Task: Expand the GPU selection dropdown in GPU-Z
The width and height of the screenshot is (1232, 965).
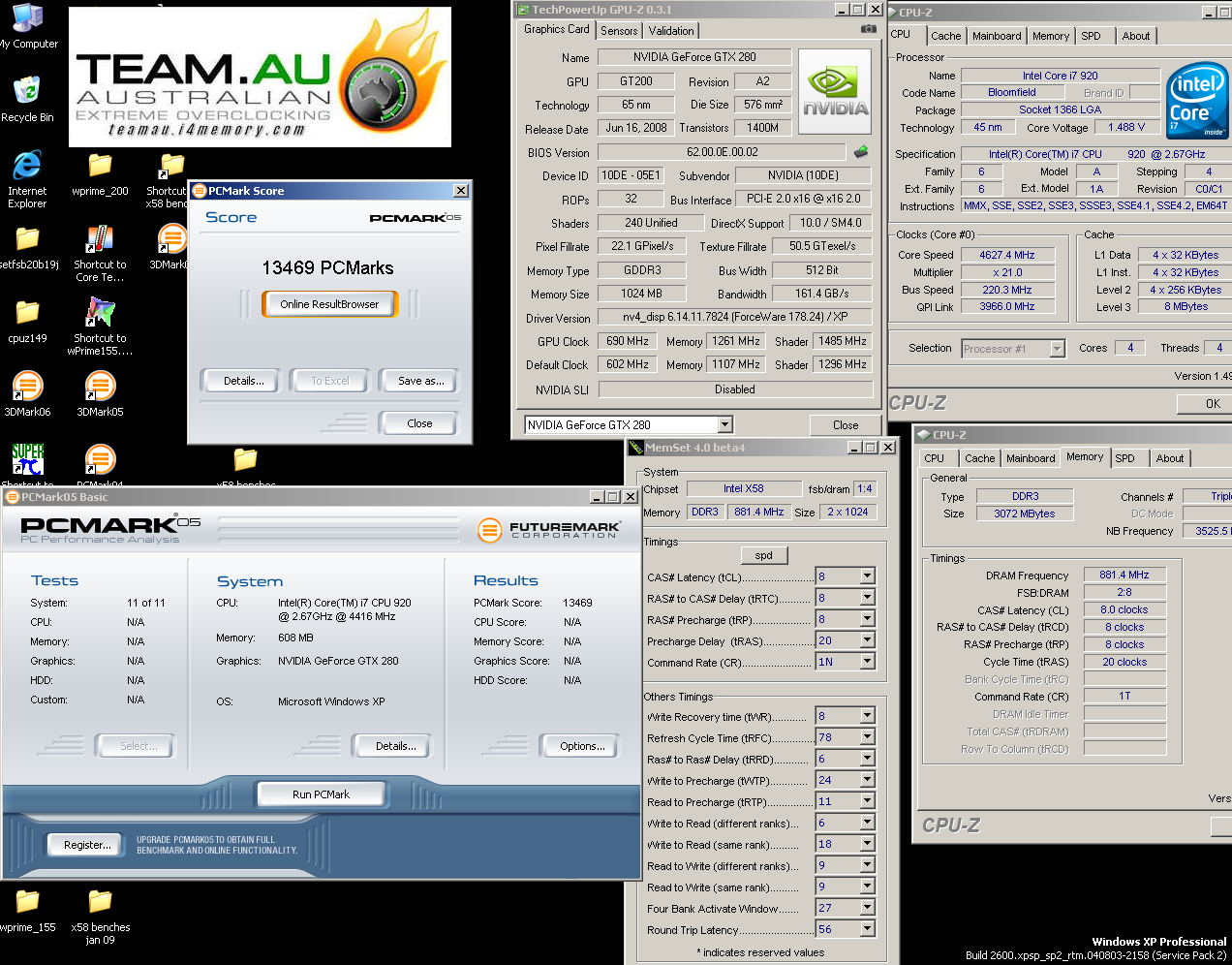Action: [x=724, y=424]
